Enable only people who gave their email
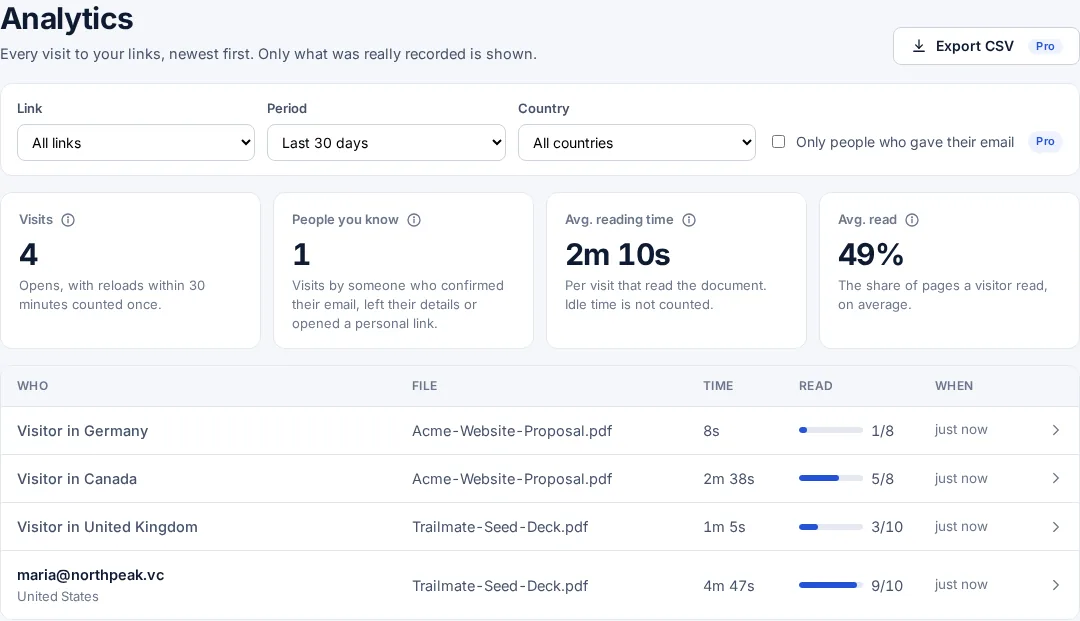1080x621 pixels. (778, 142)
